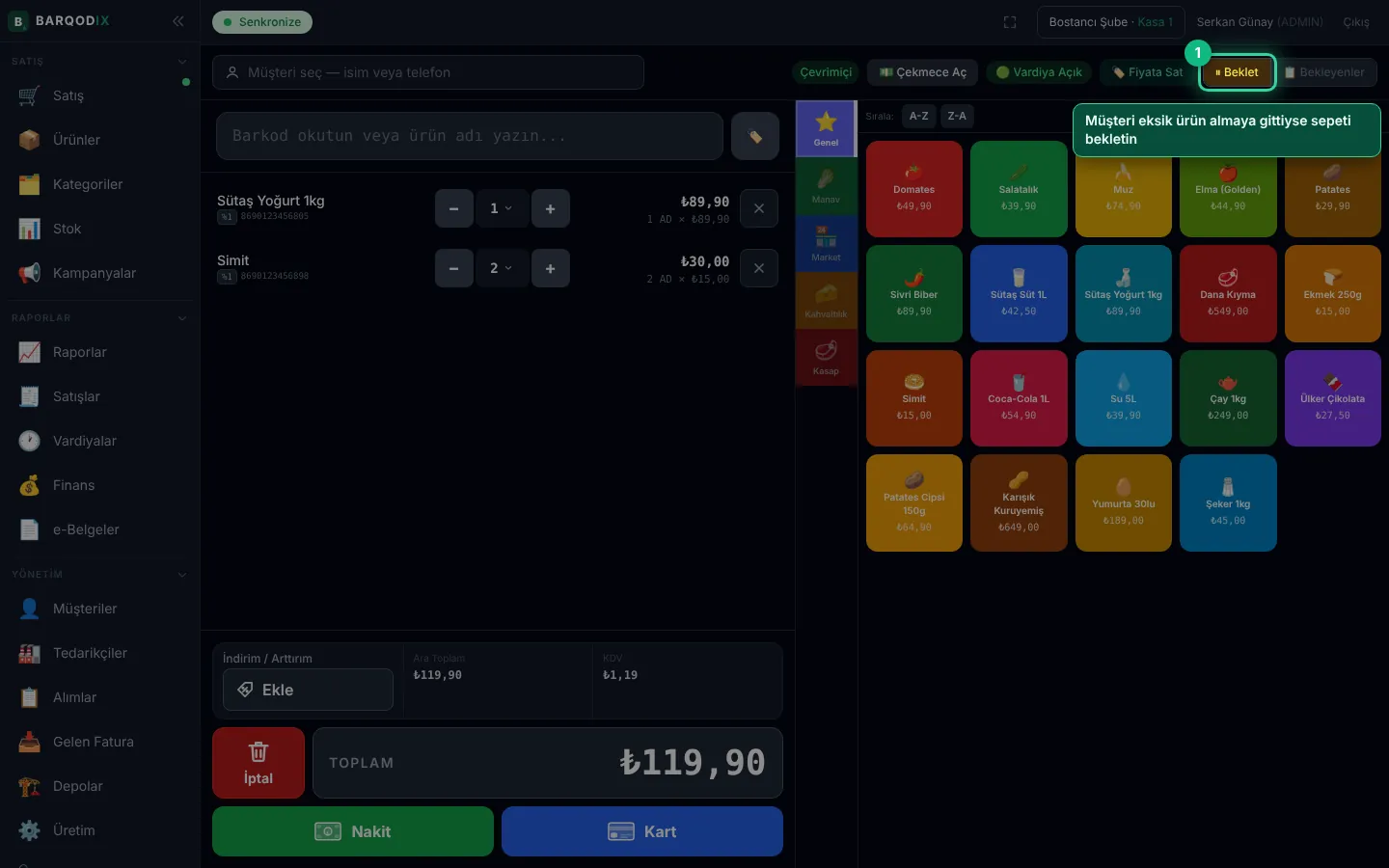Click the Çıkış logout link

tap(1355, 22)
